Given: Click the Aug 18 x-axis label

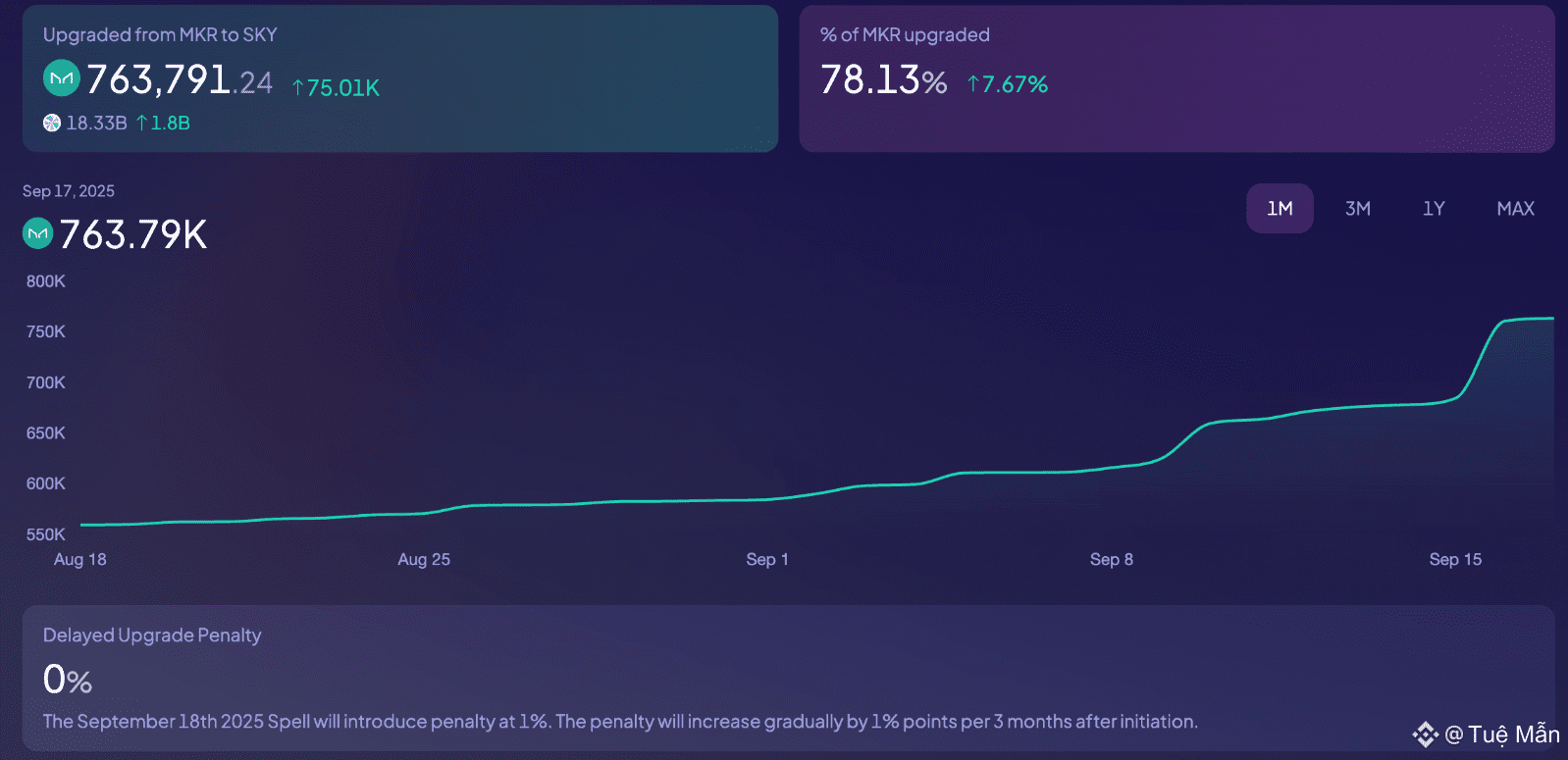Looking at the screenshot, I should (x=80, y=559).
